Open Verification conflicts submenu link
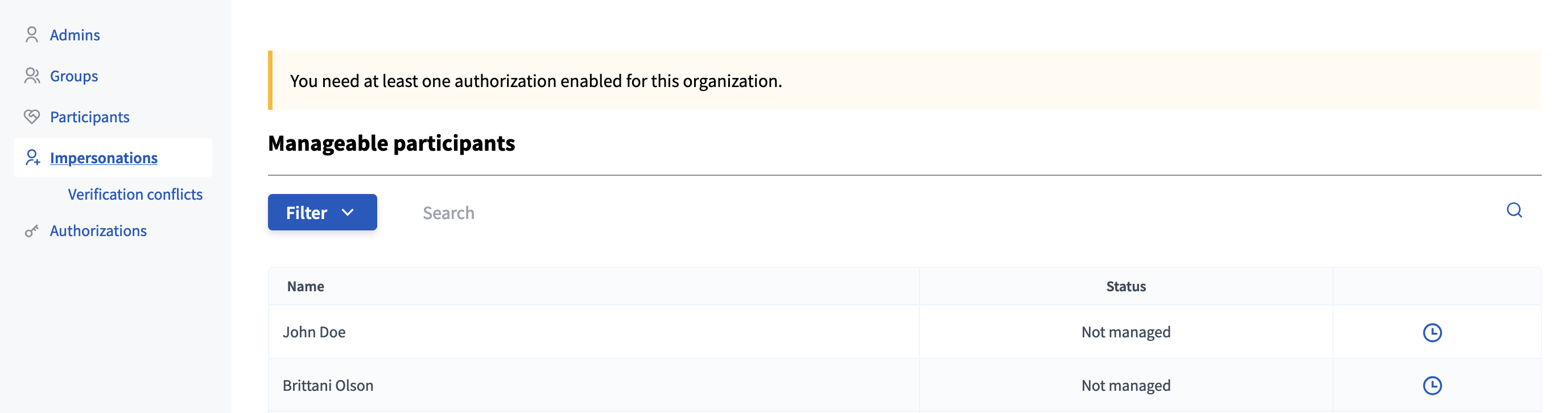1568x413 pixels. pyautogui.click(x=135, y=195)
